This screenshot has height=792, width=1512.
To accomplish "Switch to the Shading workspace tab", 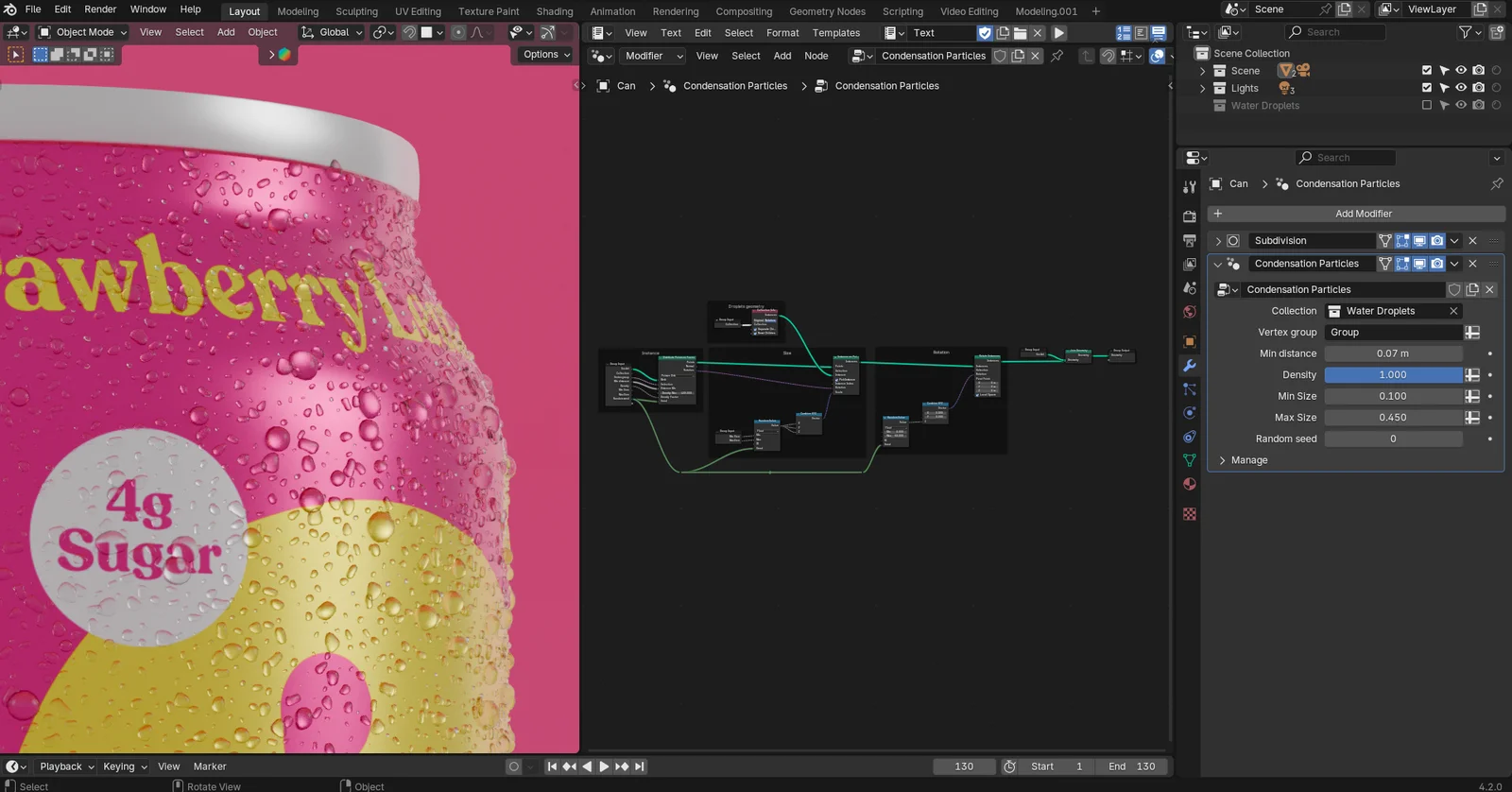I will (x=554, y=11).
